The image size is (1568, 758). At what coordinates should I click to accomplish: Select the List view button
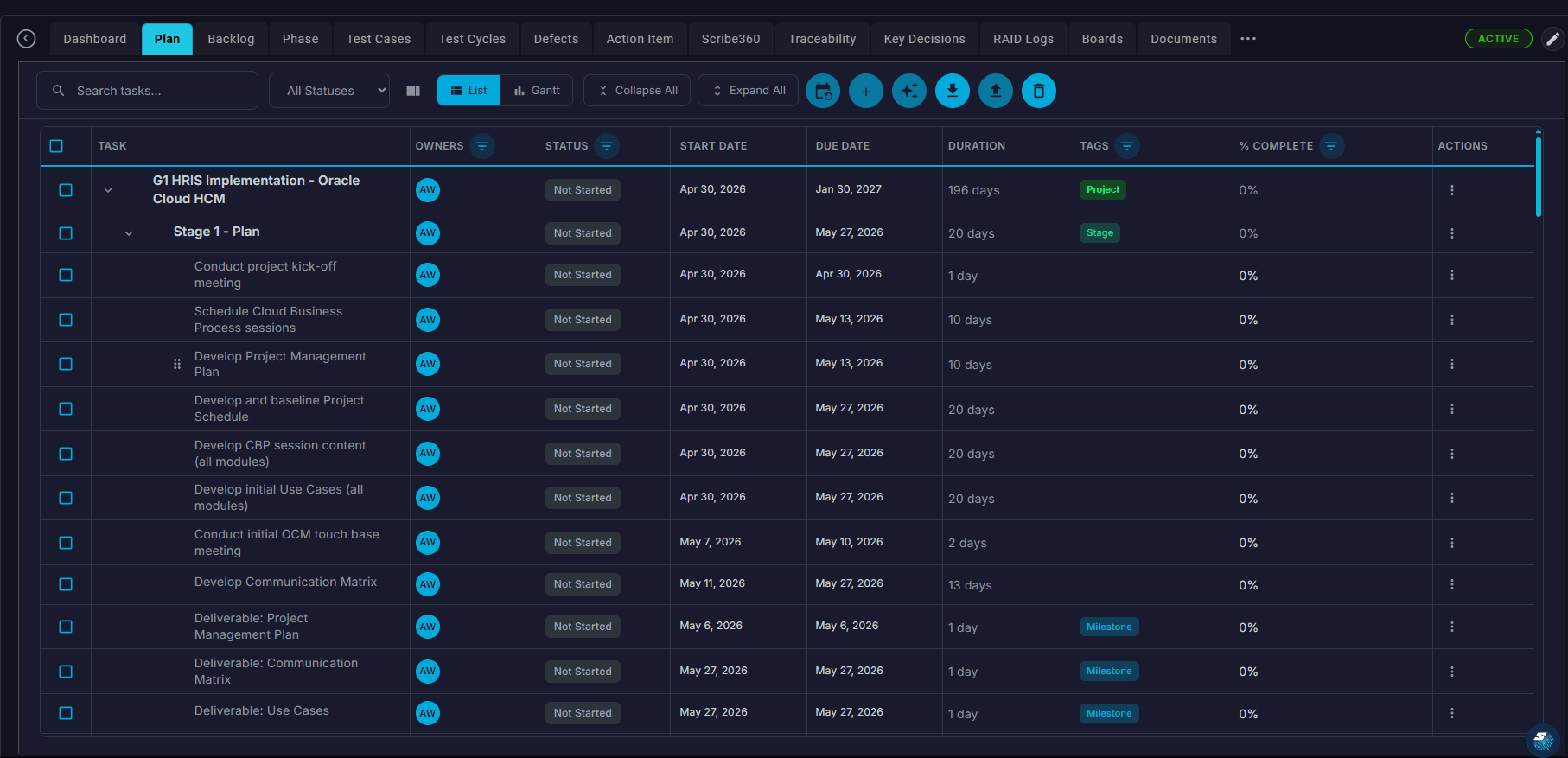pos(468,91)
